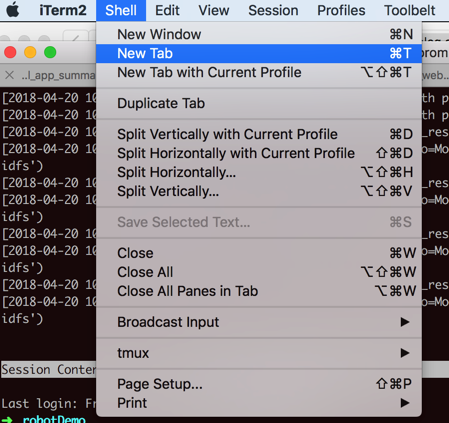Click the green zoom window button
Viewport: 449px width, 423px height.
[50, 52]
